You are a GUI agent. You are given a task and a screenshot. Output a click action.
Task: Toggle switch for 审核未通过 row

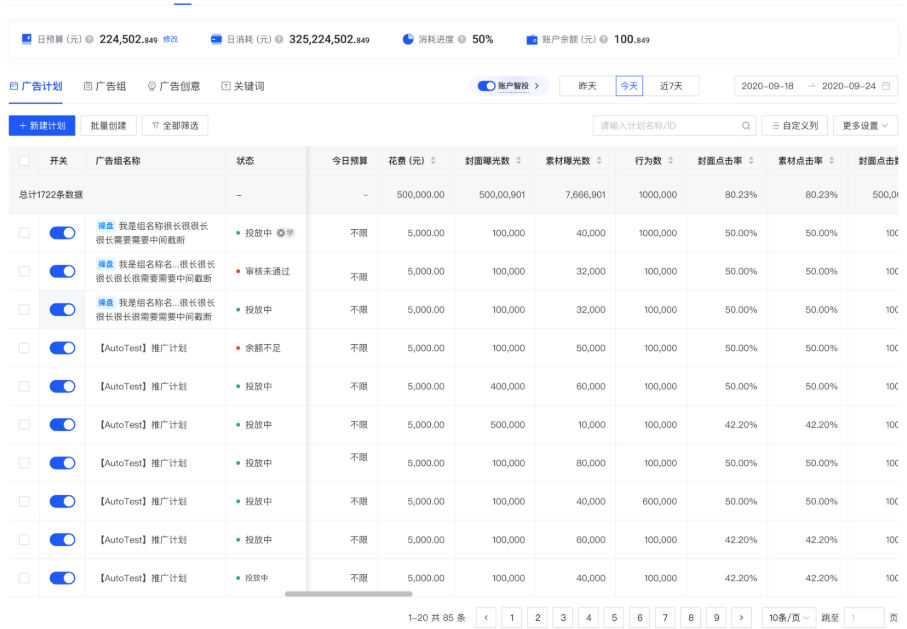[62, 271]
